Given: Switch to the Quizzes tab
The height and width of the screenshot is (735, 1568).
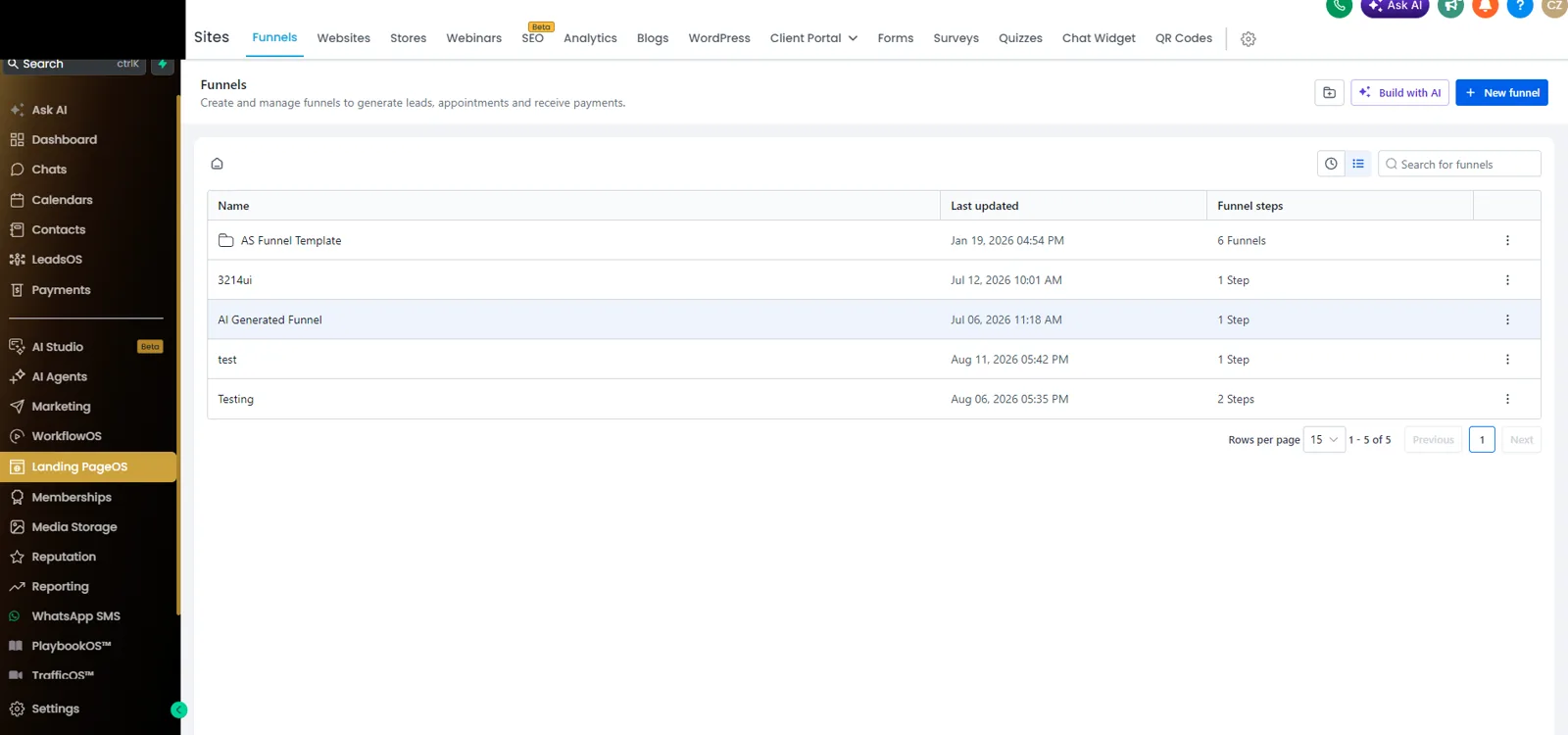Looking at the screenshot, I should (1020, 38).
